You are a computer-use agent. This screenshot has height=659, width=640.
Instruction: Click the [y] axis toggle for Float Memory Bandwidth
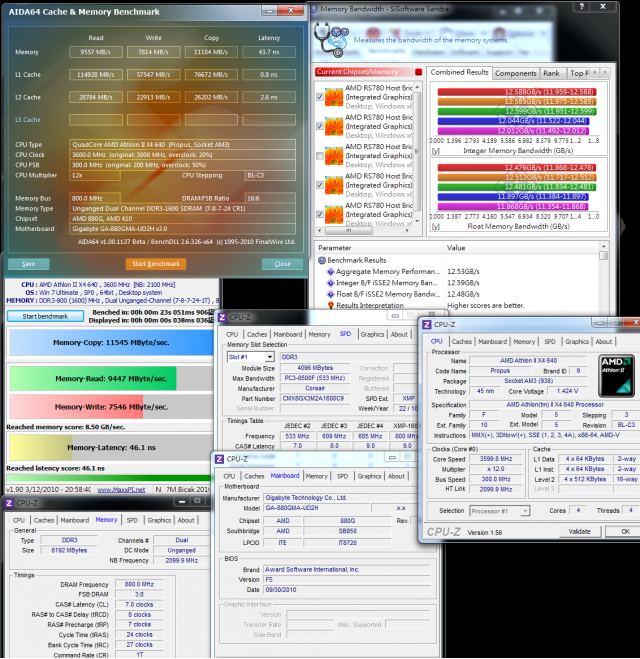coord(435,226)
